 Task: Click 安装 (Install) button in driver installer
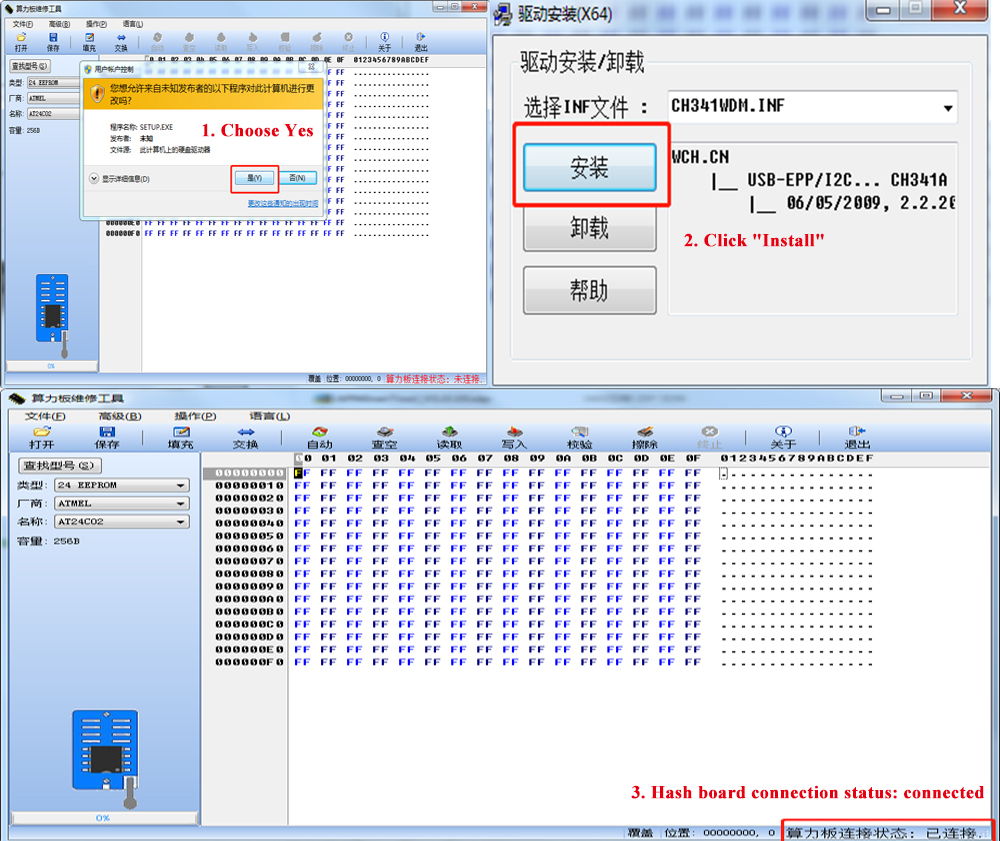click(589, 168)
